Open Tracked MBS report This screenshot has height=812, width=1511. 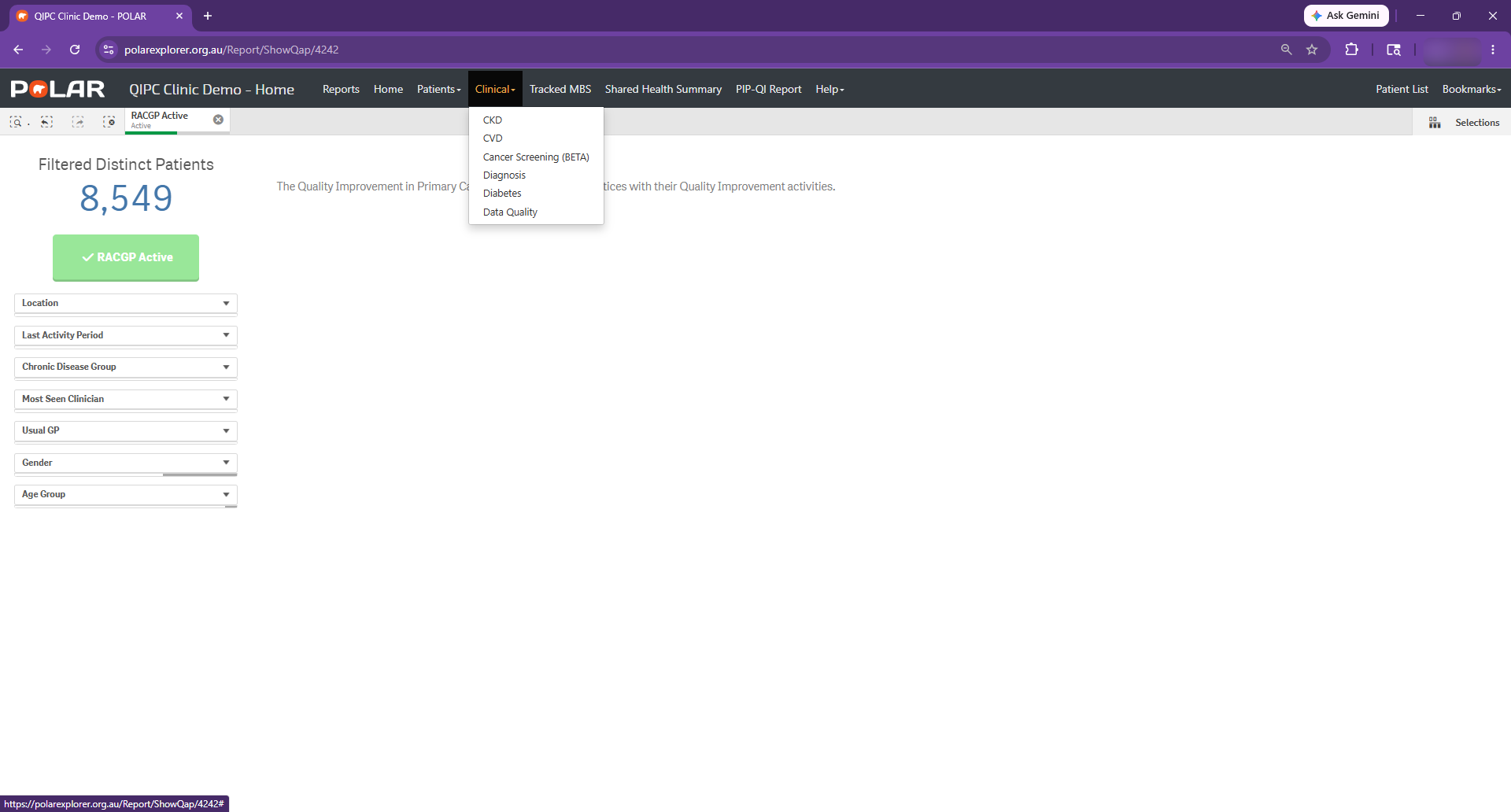point(560,89)
